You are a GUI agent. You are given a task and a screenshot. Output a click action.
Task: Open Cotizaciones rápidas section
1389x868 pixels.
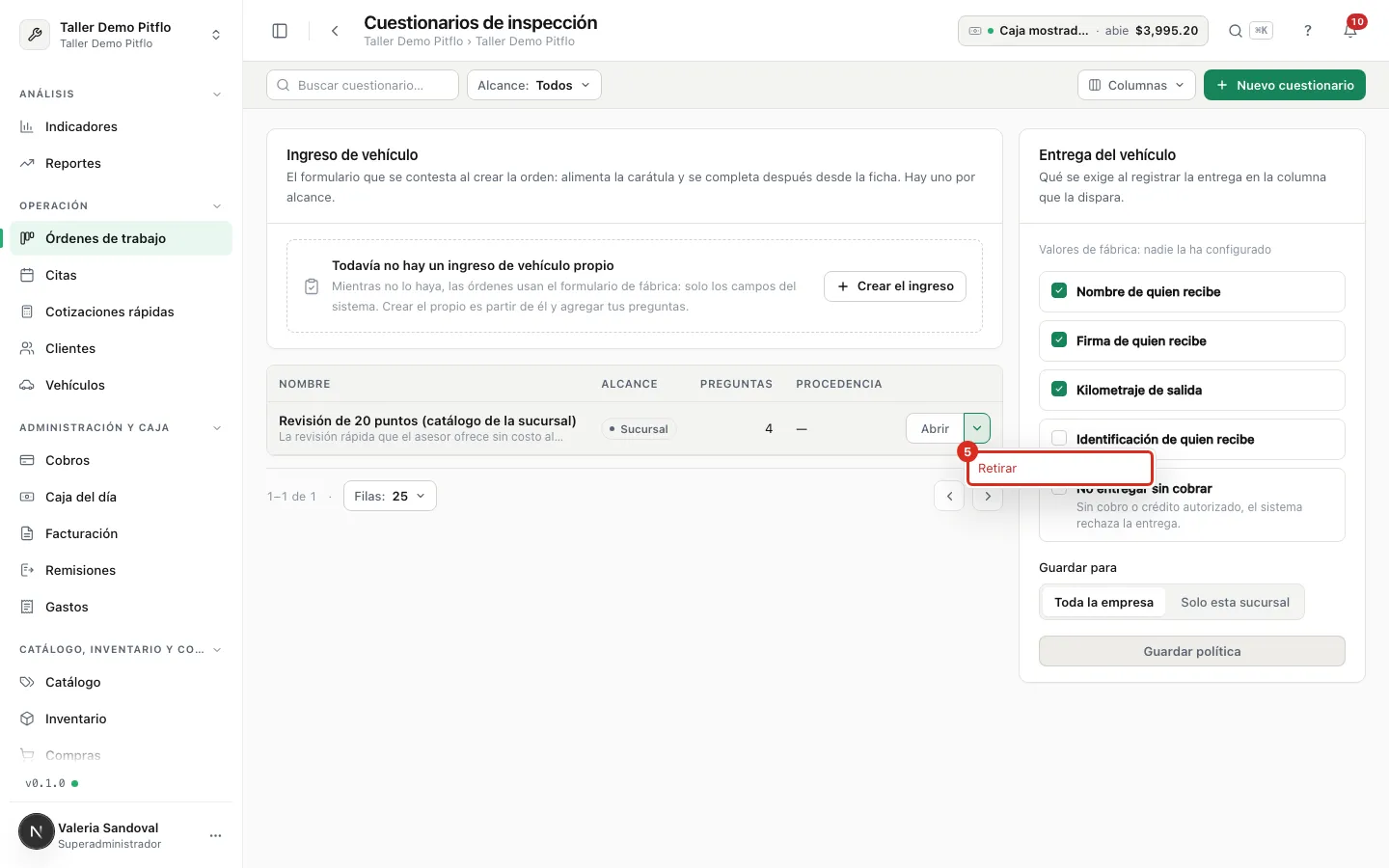(121, 312)
